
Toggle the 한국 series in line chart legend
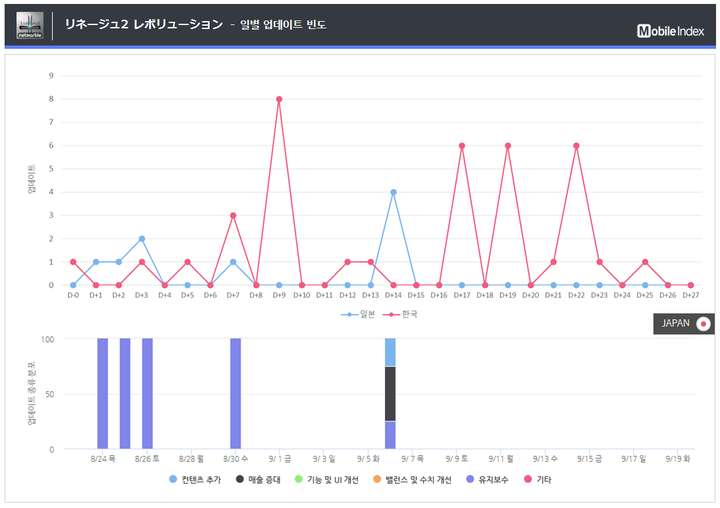[x=400, y=315]
